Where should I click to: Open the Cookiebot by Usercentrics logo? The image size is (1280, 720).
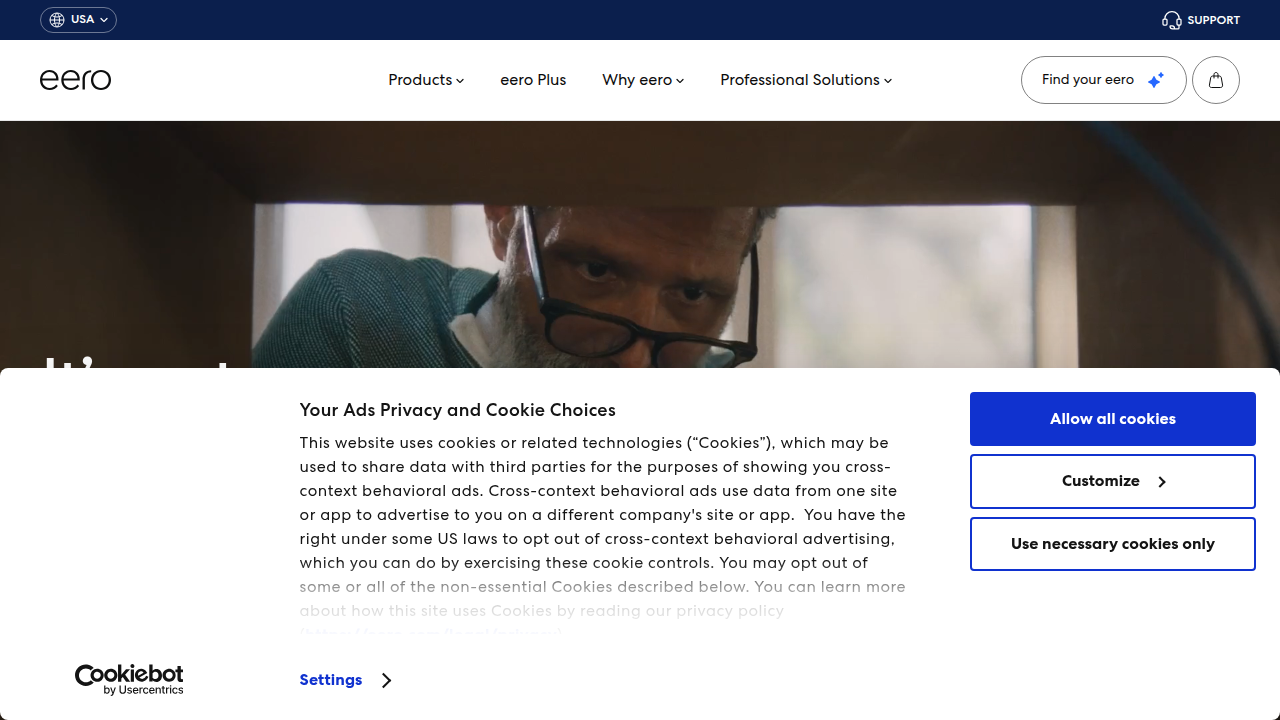point(129,680)
